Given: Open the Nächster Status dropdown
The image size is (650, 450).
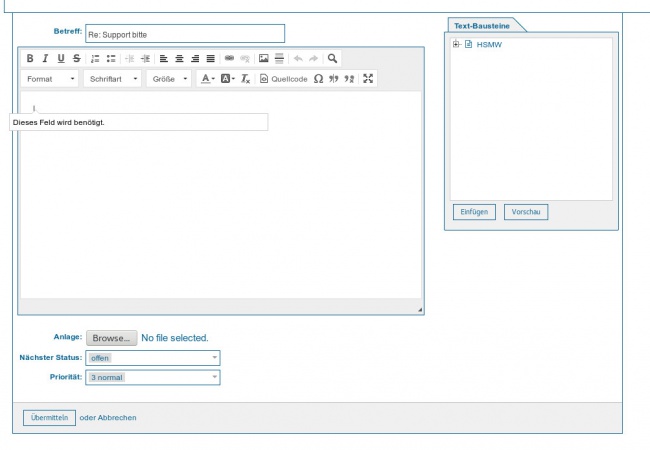Looking at the screenshot, I should (153, 357).
